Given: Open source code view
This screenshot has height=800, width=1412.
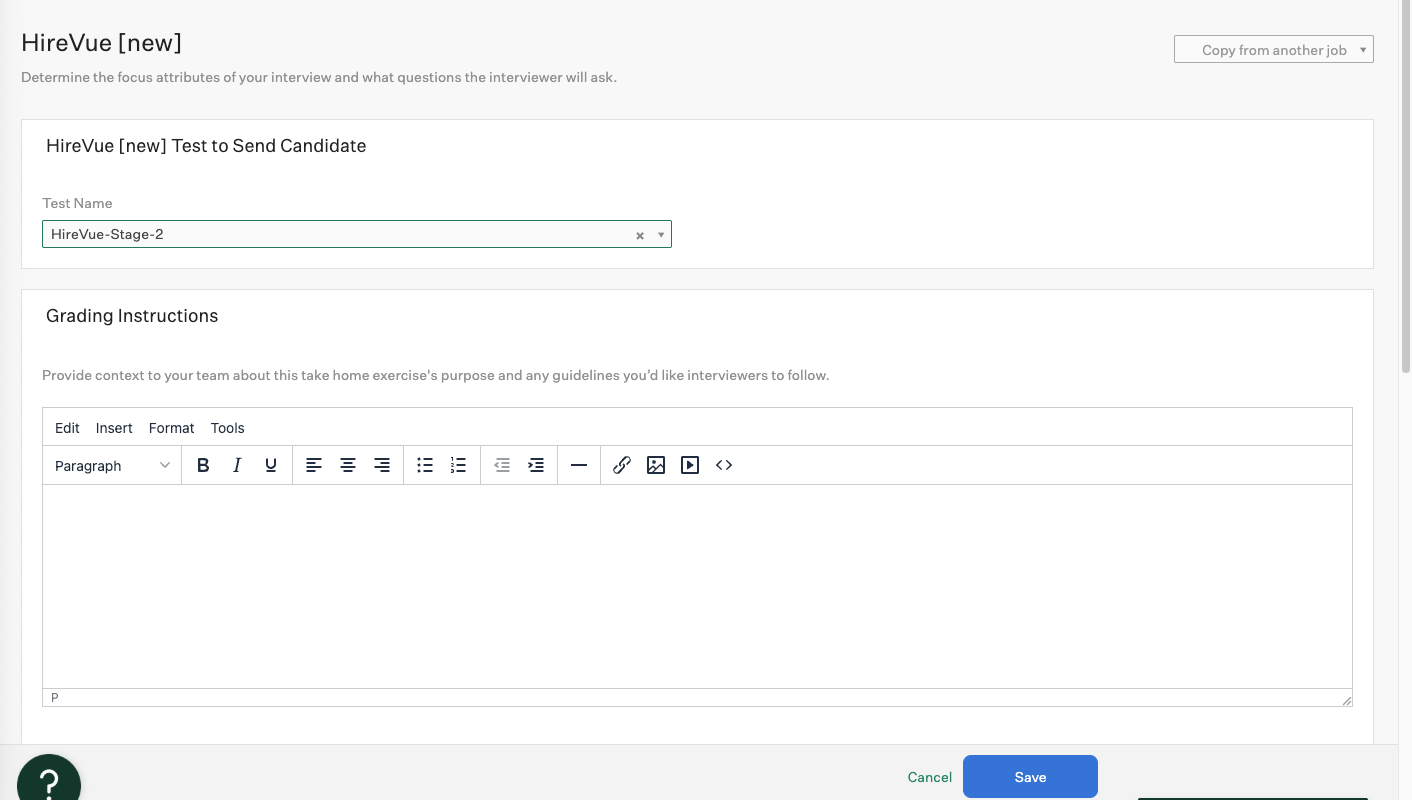Looking at the screenshot, I should pyautogui.click(x=724, y=465).
